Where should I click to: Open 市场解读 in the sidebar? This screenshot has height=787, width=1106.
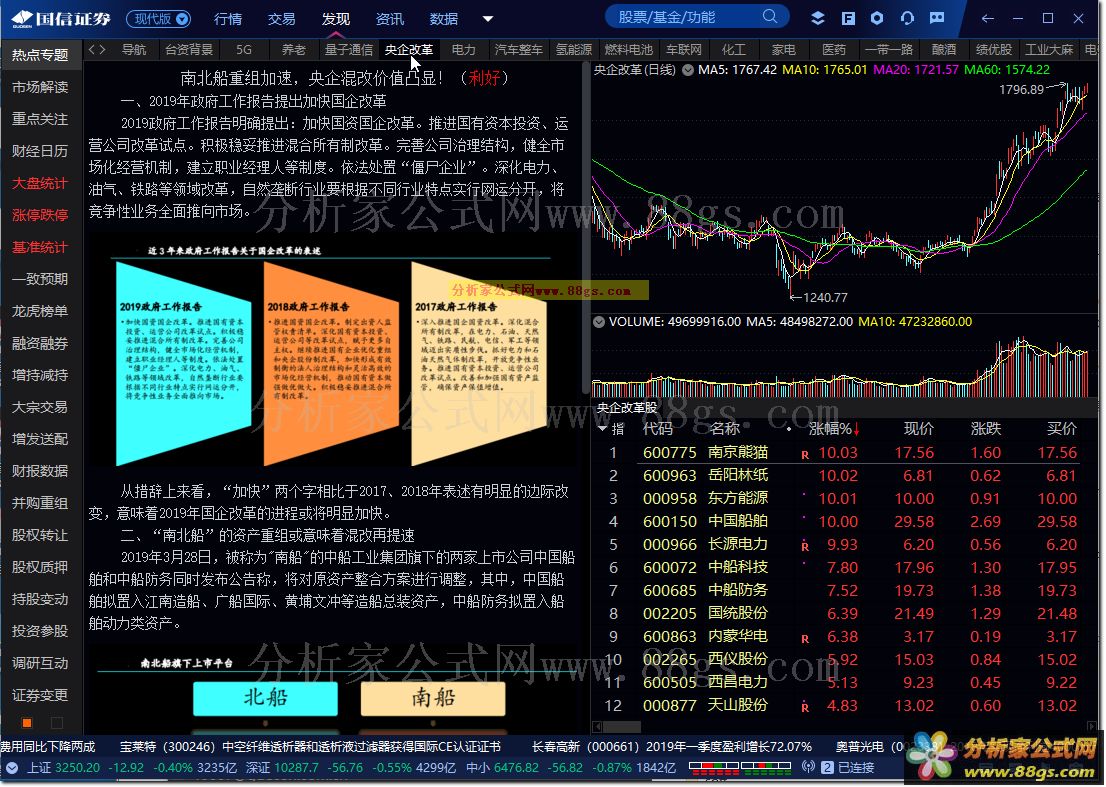[x=40, y=87]
